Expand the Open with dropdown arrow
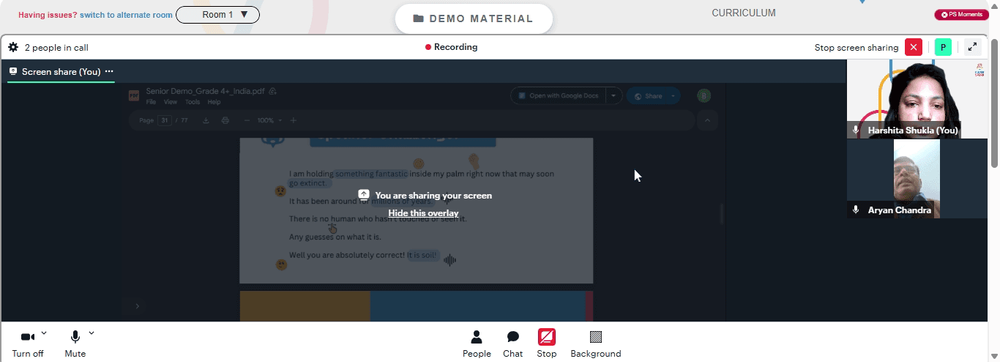Screen dimensions: 1000x362 (x=614, y=96)
